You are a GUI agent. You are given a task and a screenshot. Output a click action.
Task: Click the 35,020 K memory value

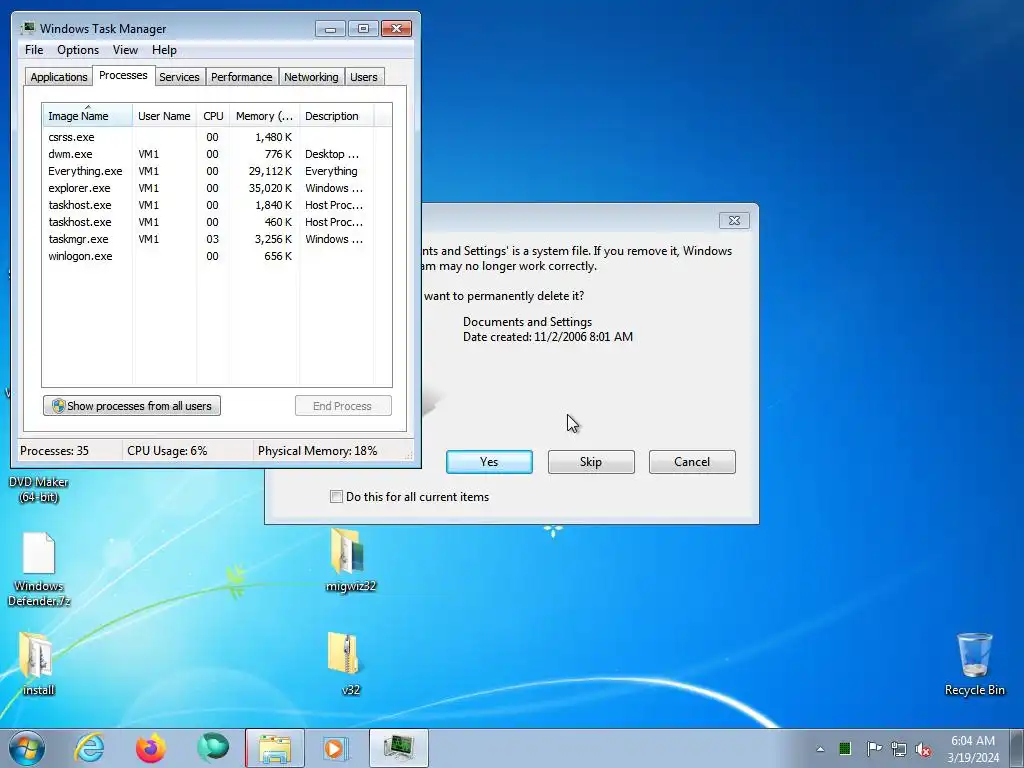[270, 188]
